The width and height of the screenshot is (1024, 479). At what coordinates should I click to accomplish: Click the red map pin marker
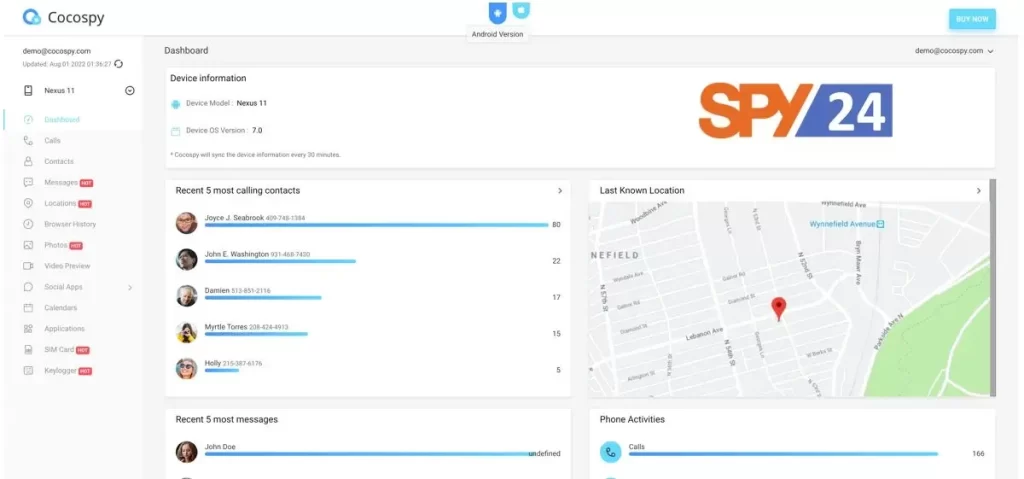(778, 308)
